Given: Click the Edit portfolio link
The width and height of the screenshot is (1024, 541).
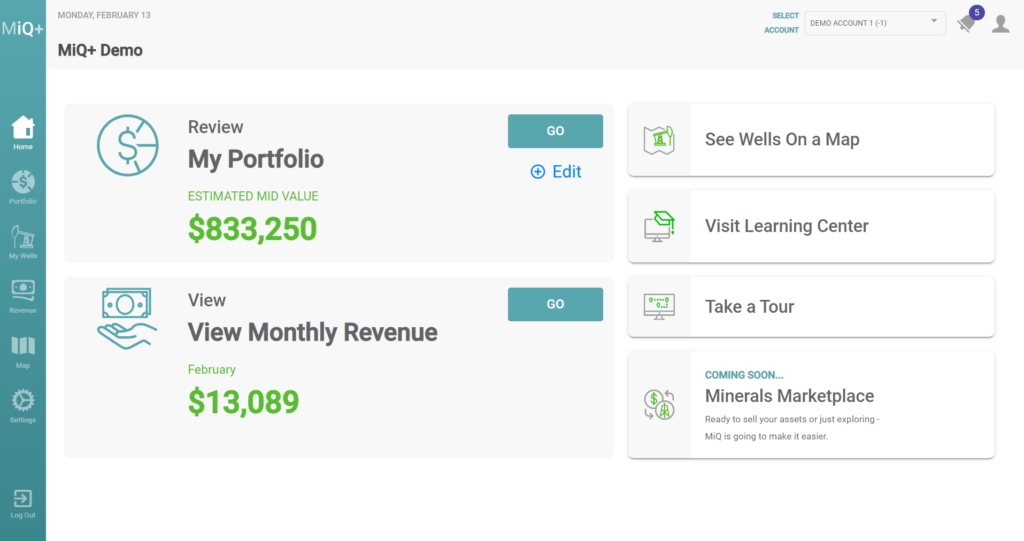Looking at the screenshot, I should (x=556, y=171).
